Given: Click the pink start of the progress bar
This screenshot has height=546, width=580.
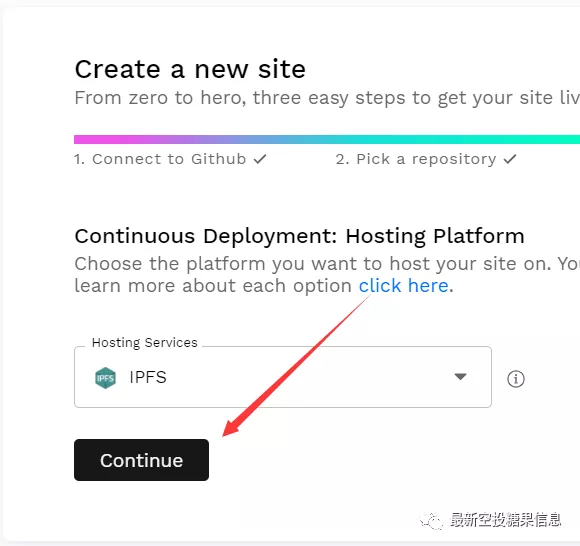Looking at the screenshot, I should [x=96, y=139].
